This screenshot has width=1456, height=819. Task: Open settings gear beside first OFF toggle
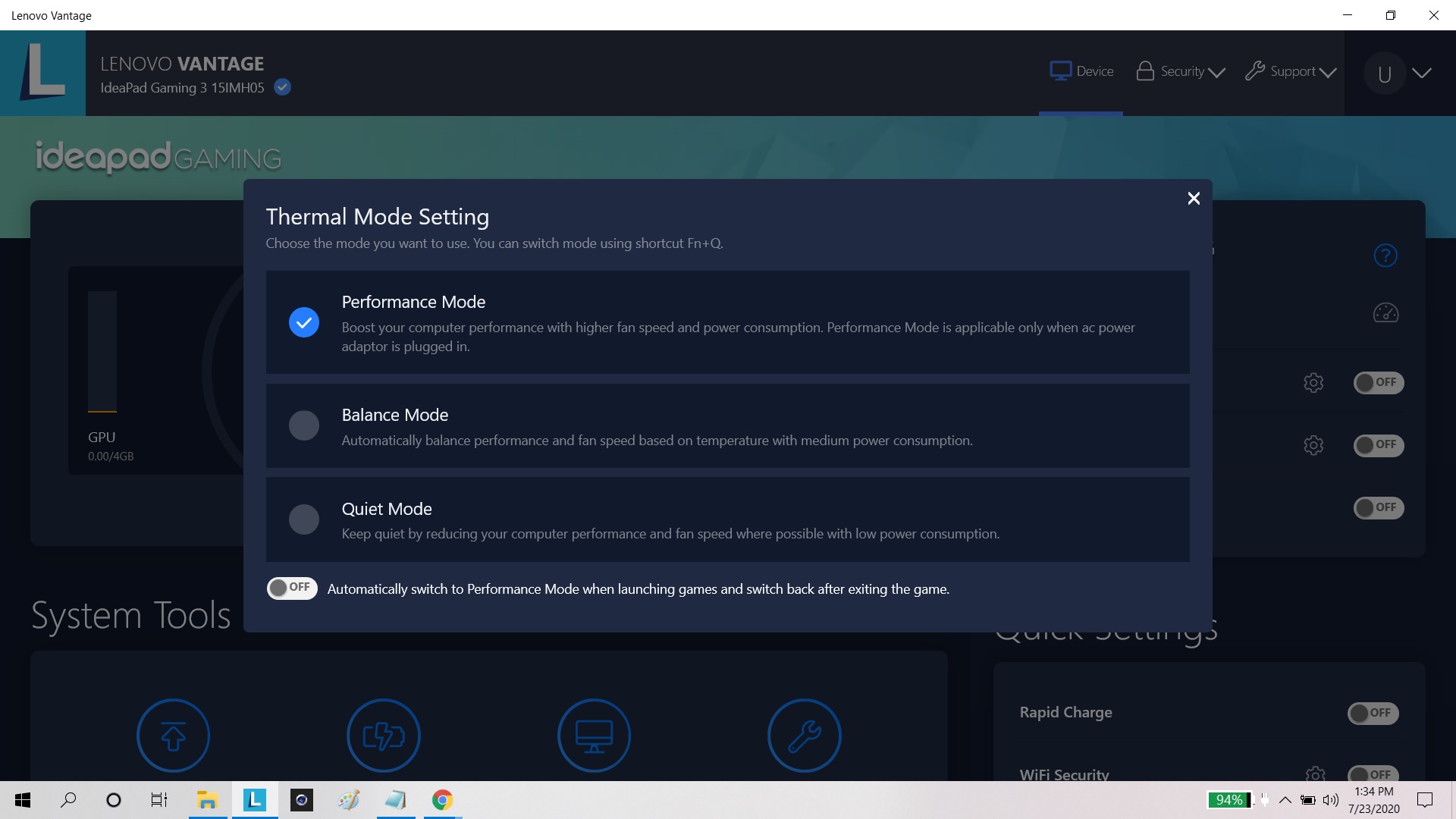point(1313,382)
